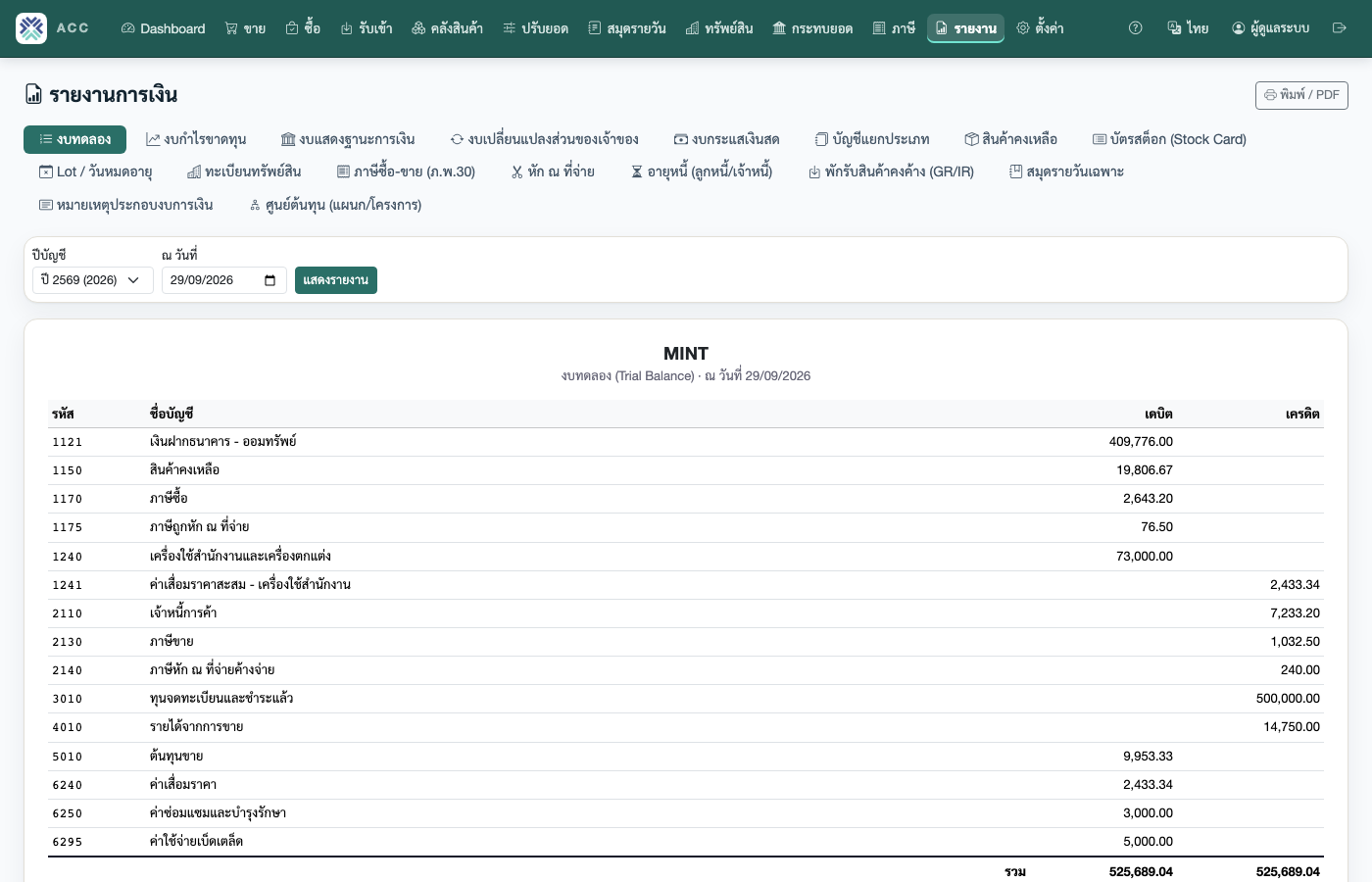Viewport: 1372px width, 882px height.
Task: Expand the ปีบัญชี fiscal year dropdown
Action: [x=93, y=280]
